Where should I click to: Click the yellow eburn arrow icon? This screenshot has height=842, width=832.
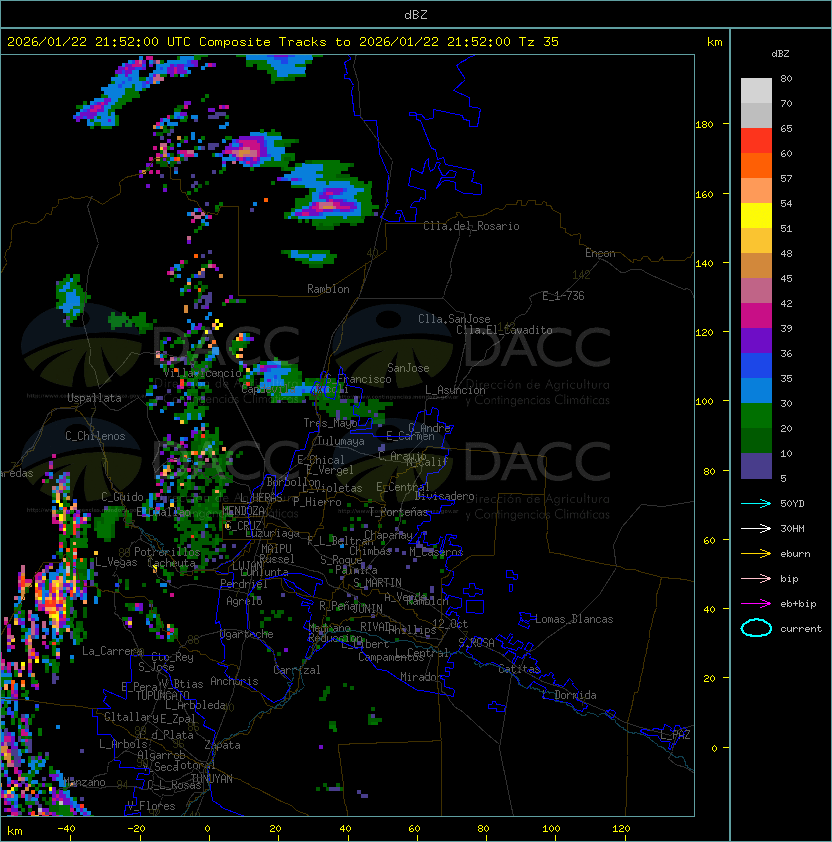[x=756, y=554]
